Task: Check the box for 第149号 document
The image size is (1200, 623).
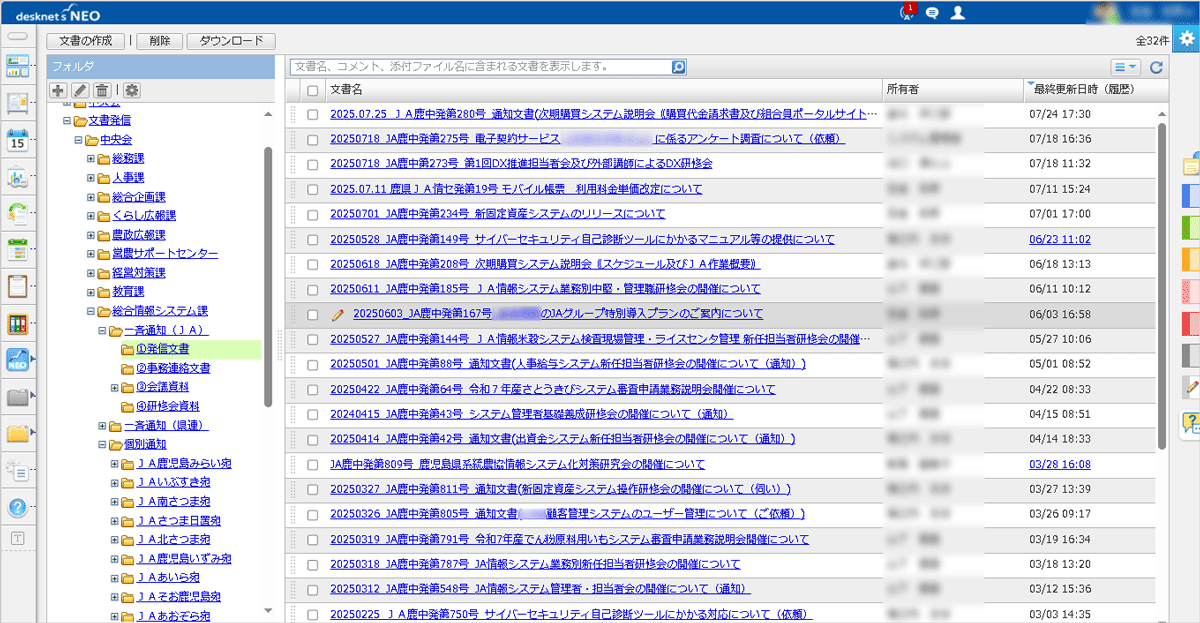Action: coord(313,240)
